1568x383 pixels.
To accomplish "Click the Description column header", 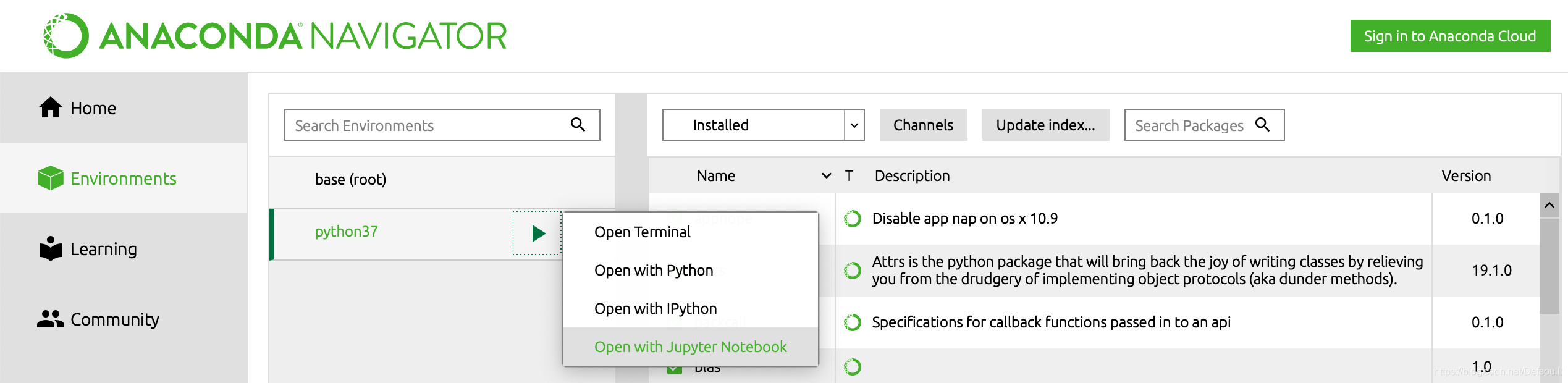I will (912, 176).
